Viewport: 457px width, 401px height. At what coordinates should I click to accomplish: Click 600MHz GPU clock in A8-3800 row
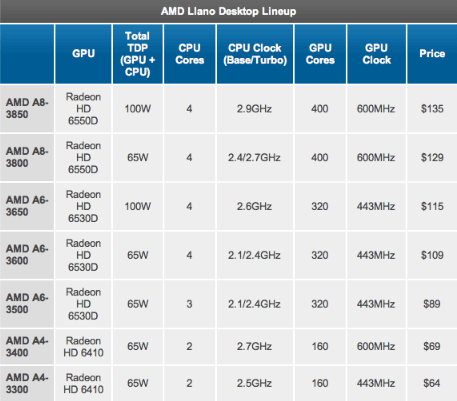[x=376, y=157]
